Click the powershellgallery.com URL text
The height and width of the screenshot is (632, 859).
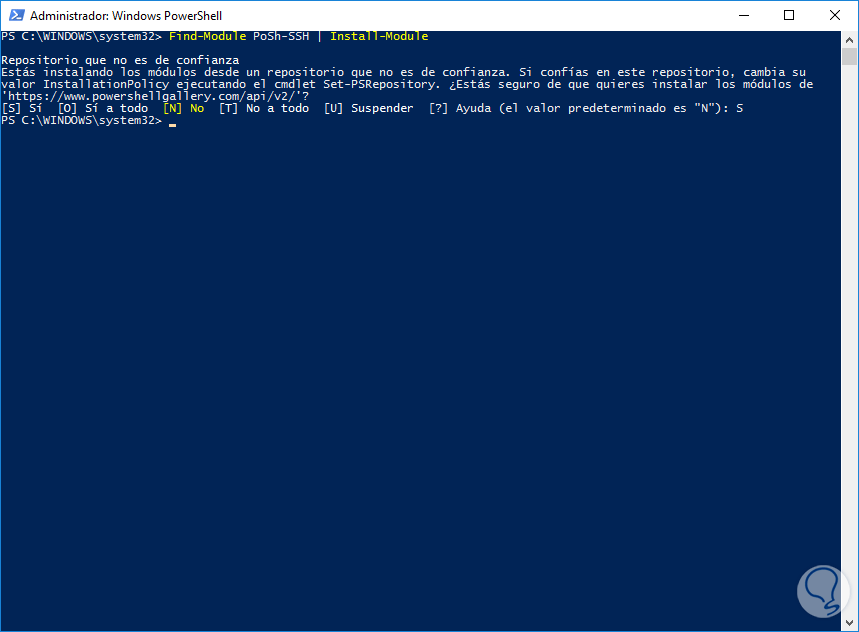pos(153,96)
